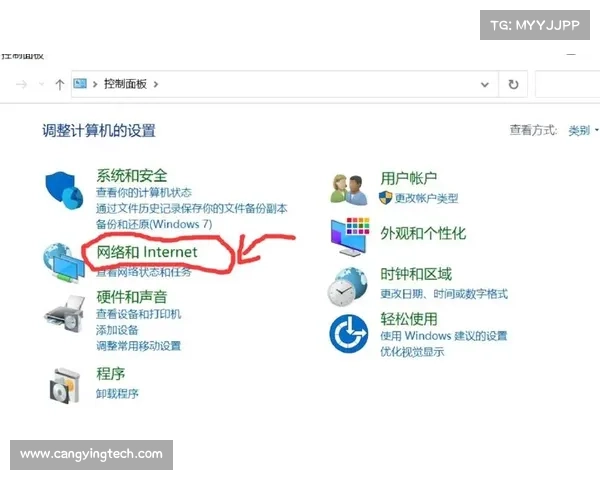Expand the chevron before 控制面板 breadcrumb
This screenshot has width=600, height=480.
[95, 84]
